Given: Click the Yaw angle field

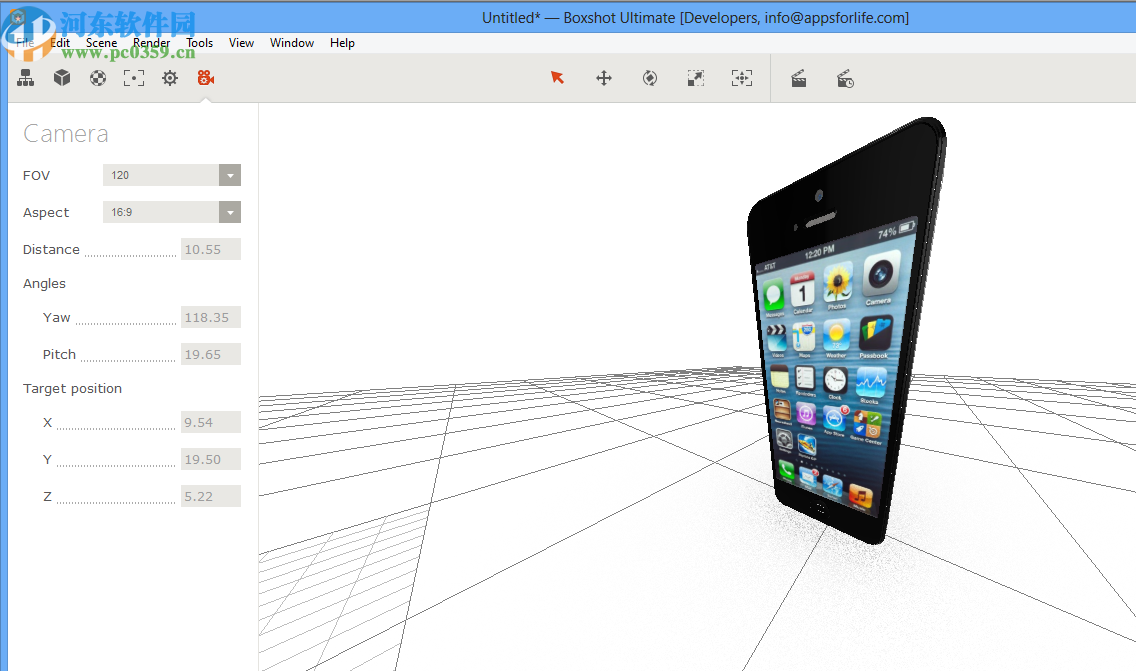Looking at the screenshot, I should 210,318.
